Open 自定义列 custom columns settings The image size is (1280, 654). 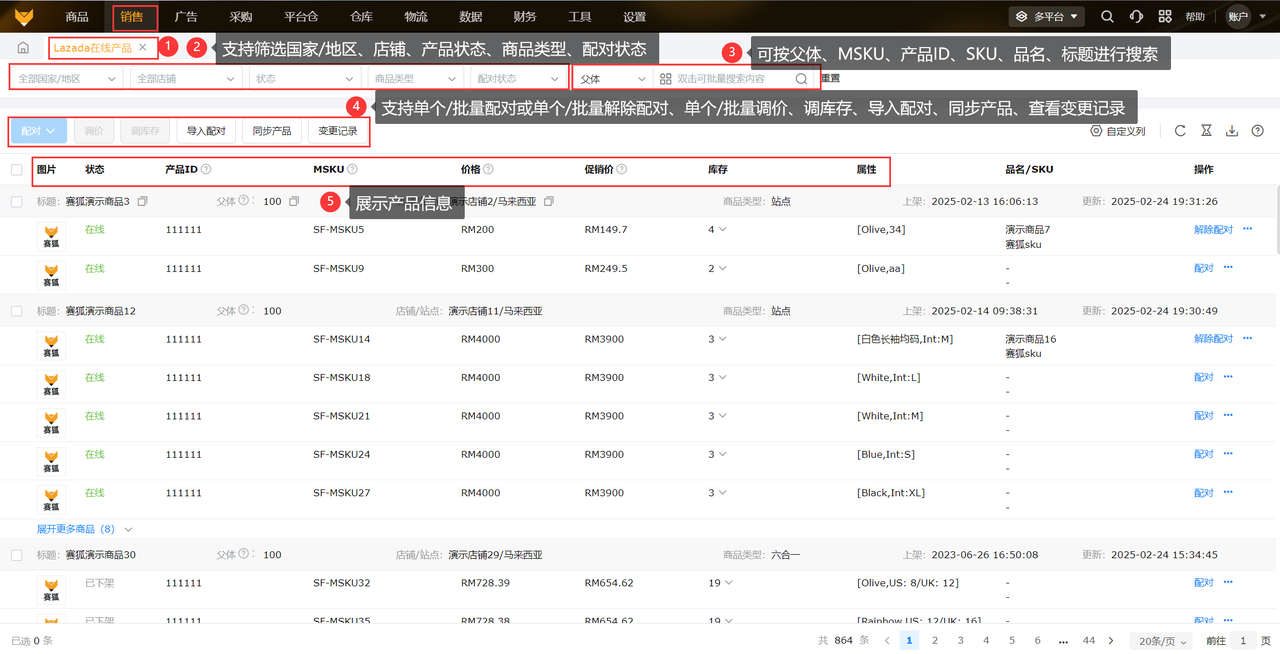point(1118,131)
